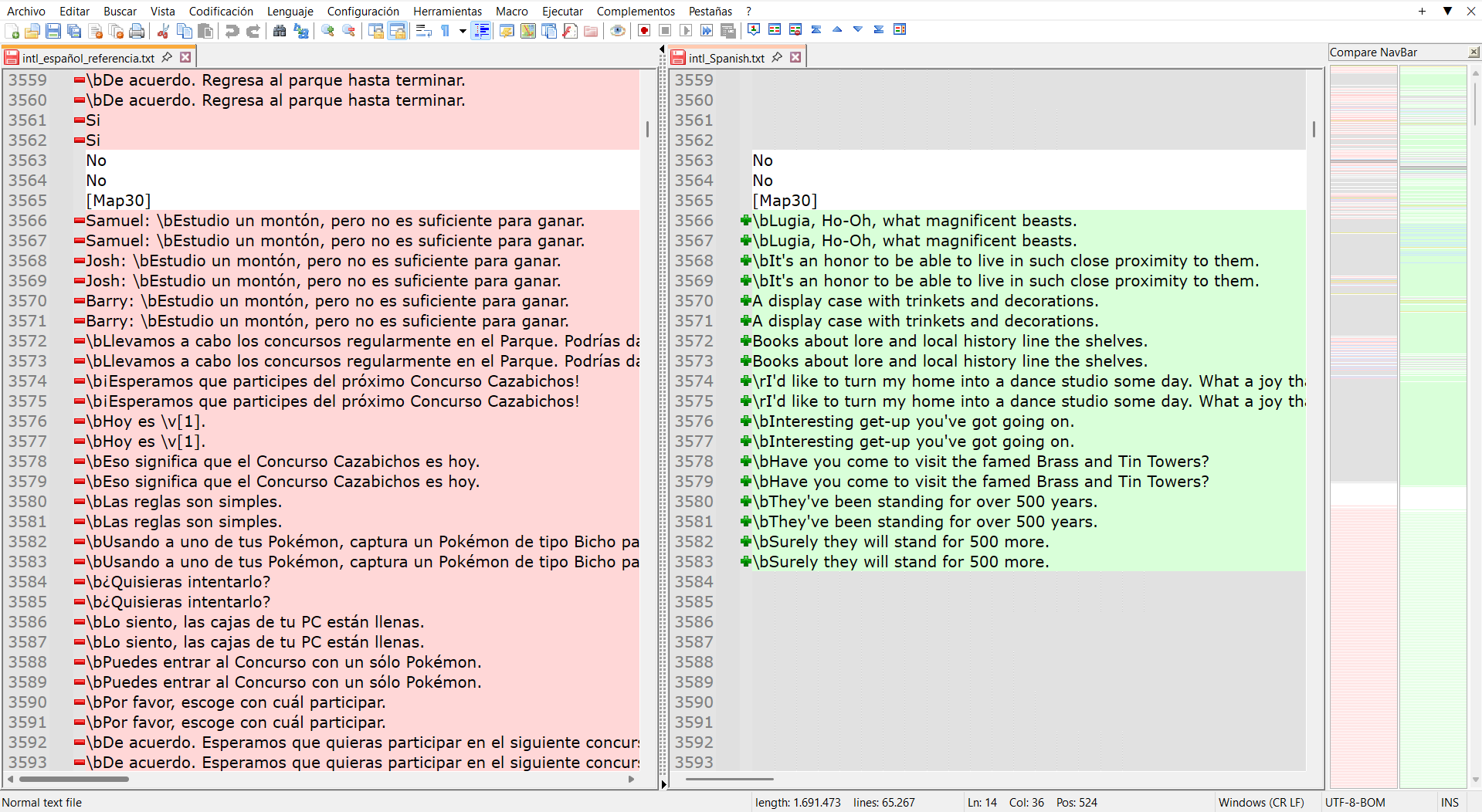Cut selection using the scissors icon
Viewport: 1482px width, 812px height.
[163, 31]
